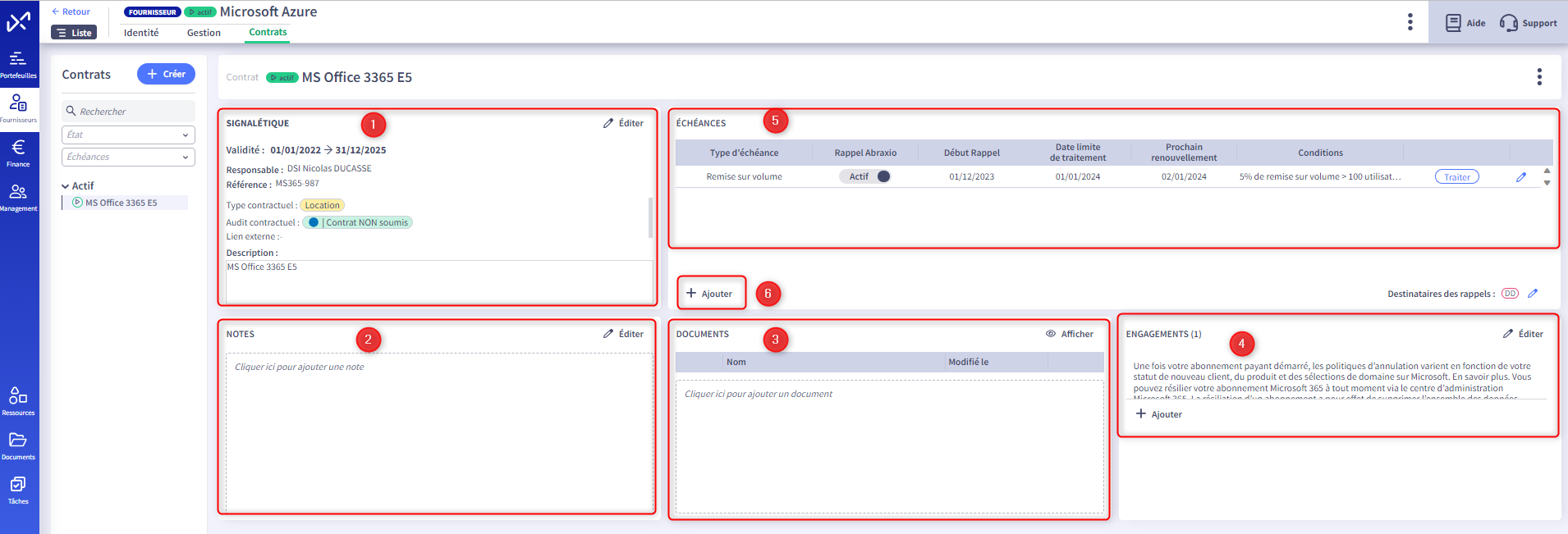Click the Location contract type tag
1568x534 pixels.
(322, 205)
